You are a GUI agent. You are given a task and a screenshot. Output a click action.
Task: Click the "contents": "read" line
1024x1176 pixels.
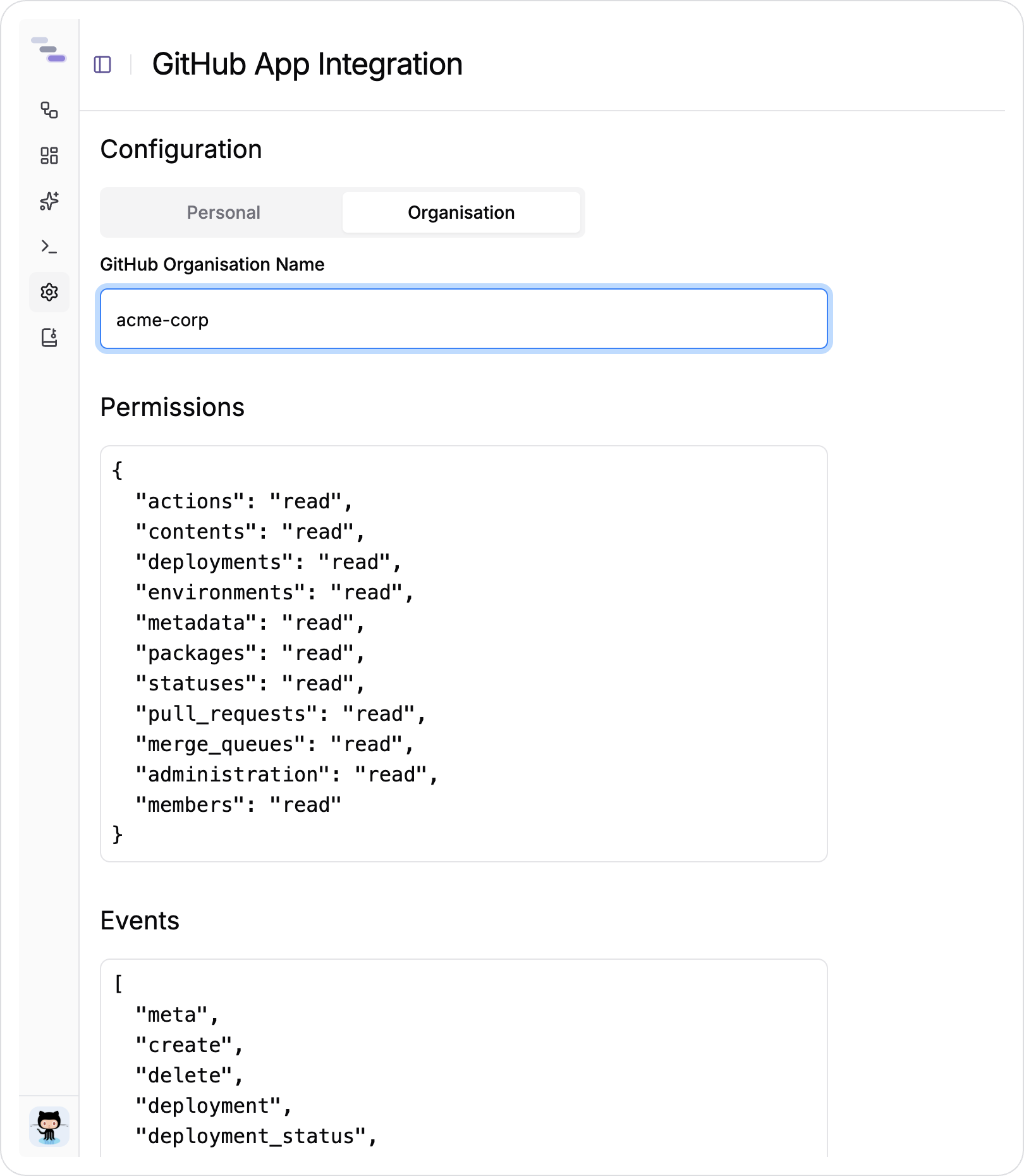(250, 532)
